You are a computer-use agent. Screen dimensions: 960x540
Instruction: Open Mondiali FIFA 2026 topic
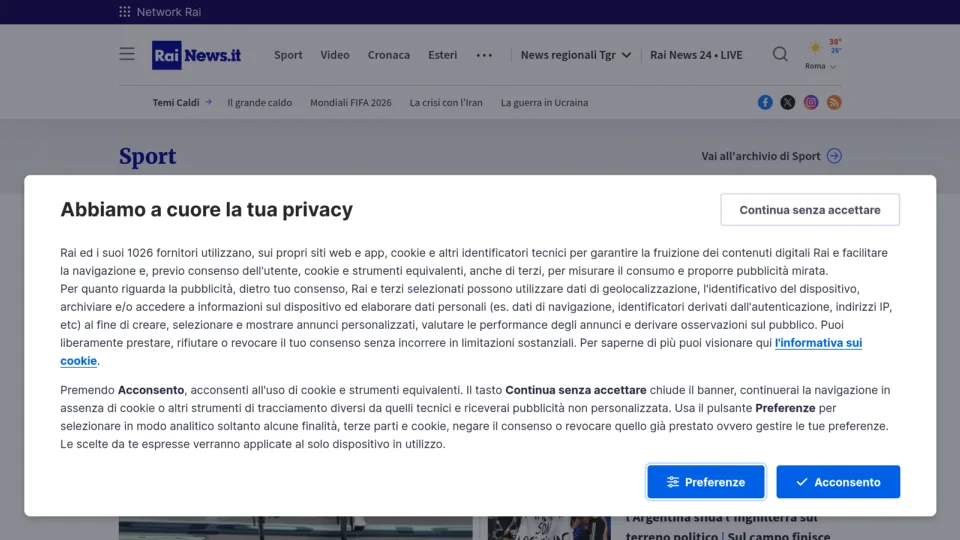(351, 102)
